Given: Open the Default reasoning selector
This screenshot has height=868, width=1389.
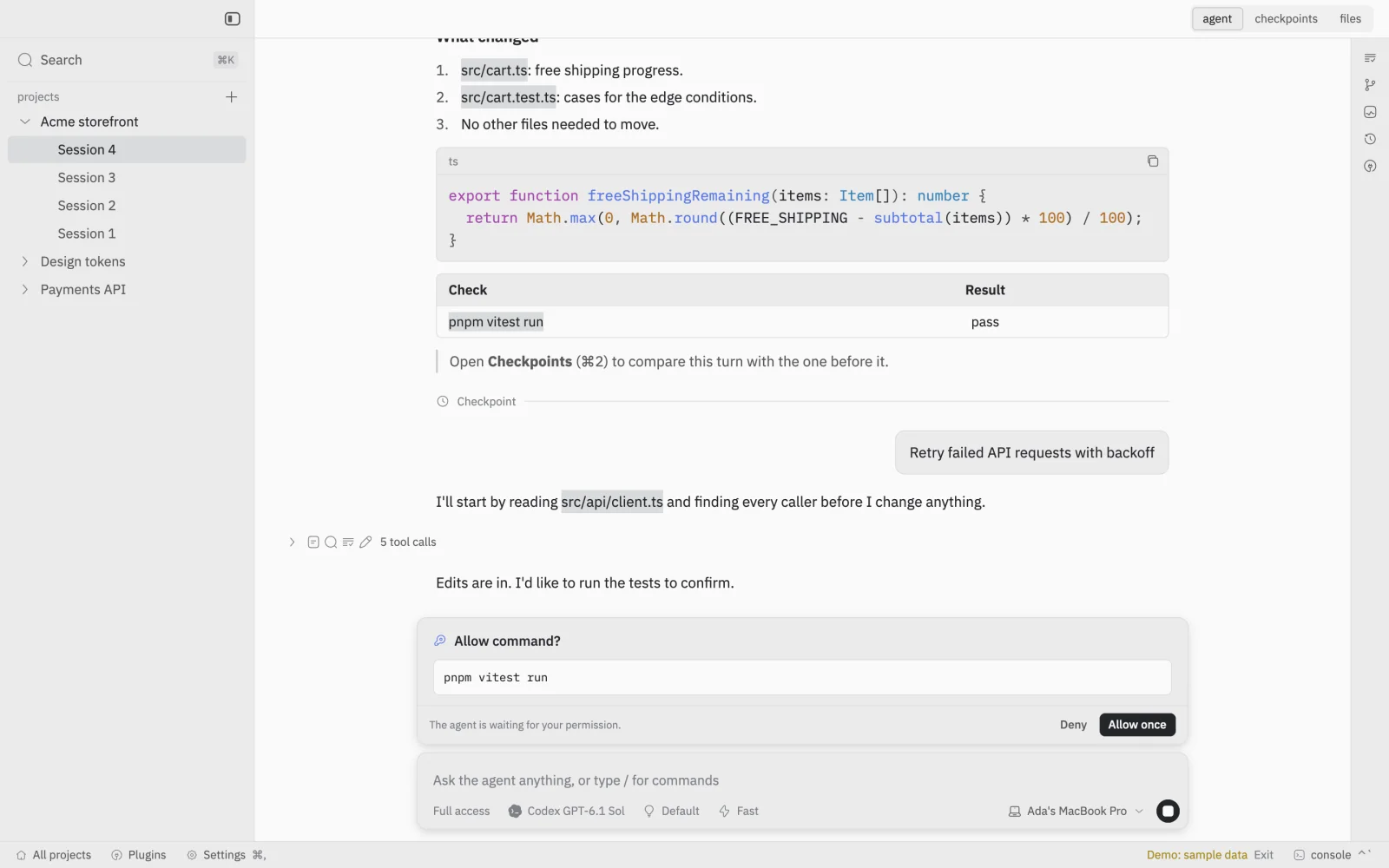Looking at the screenshot, I should pyautogui.click(x=672, y=811).
